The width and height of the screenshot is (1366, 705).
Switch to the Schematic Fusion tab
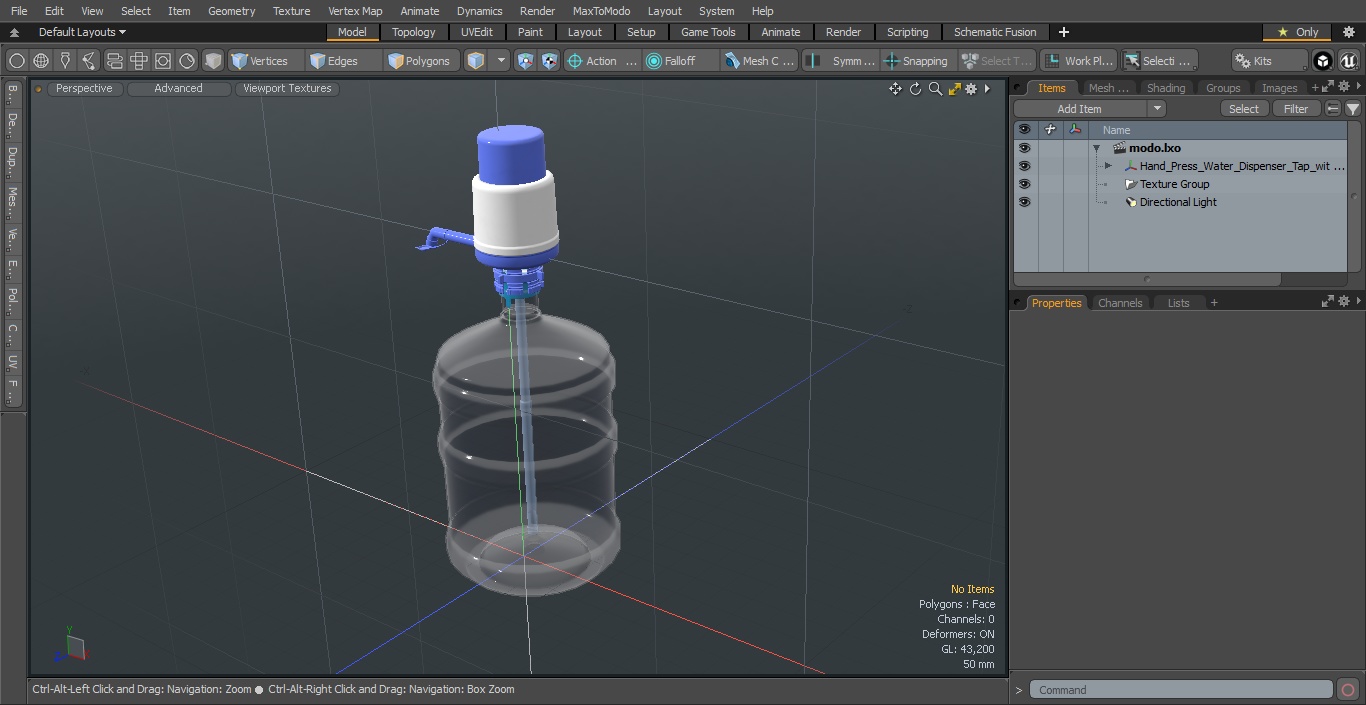(x=995, y=32)
